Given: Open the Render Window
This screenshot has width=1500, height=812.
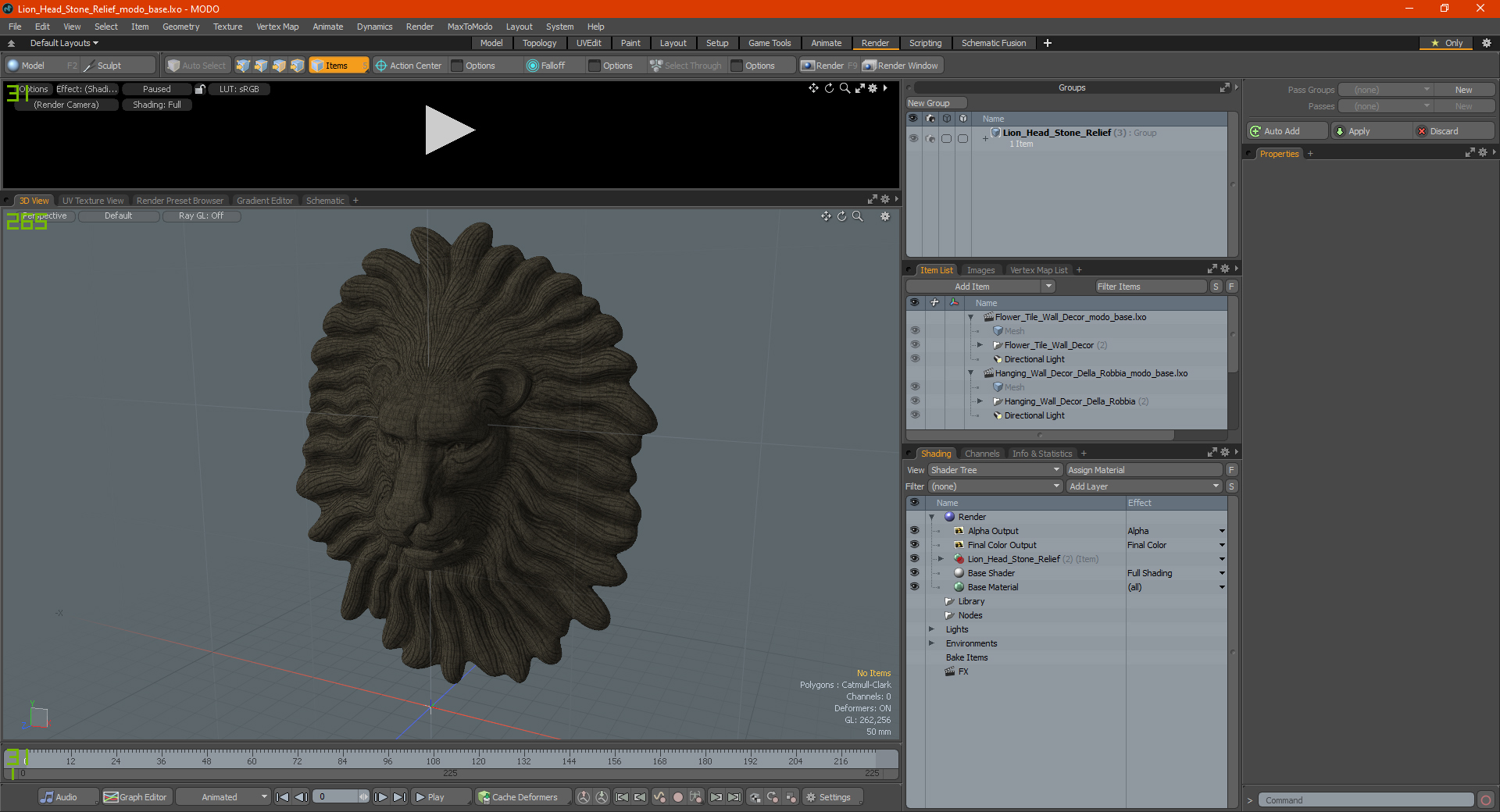Looking at the screenshot, I should point(901,66).
